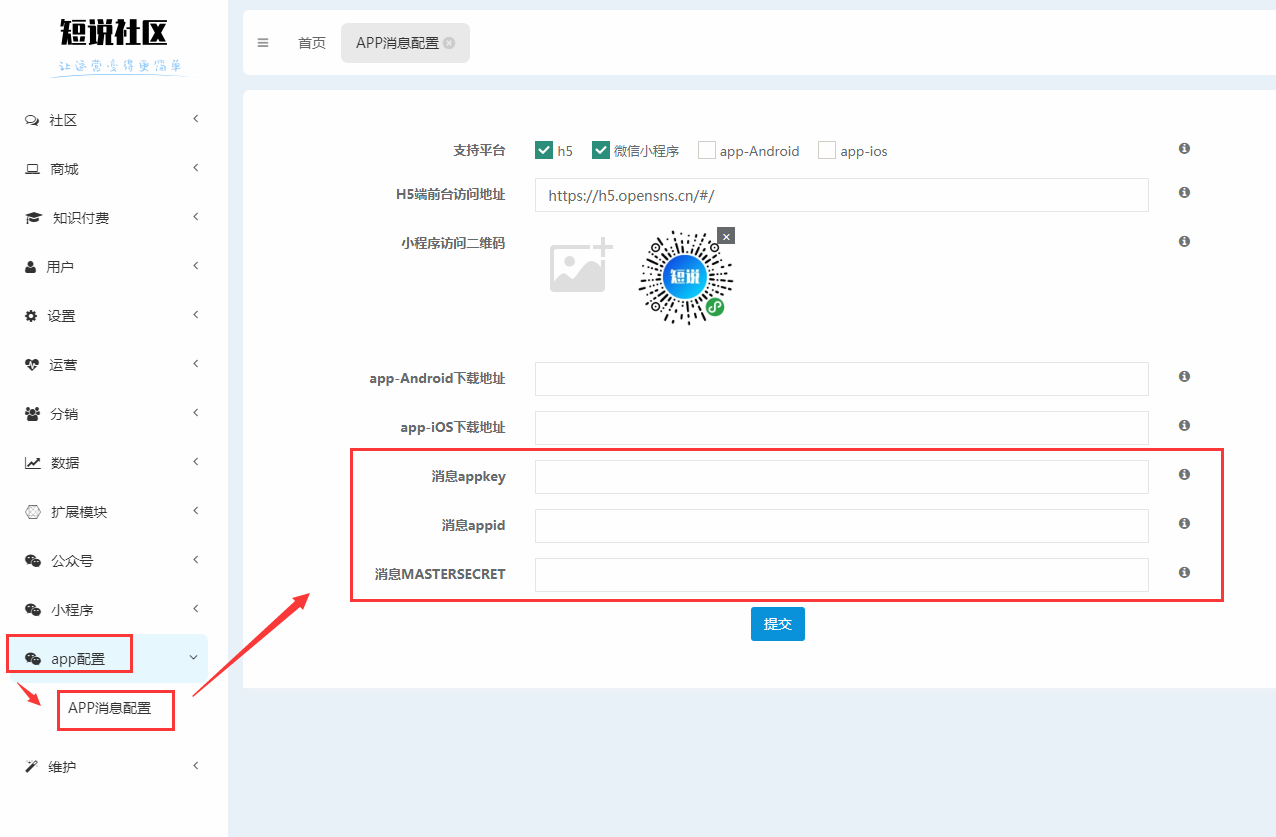This screenshot has width=1276, height=837.
Task: Close the APP消息配置 tab
Action: point(449,43)
